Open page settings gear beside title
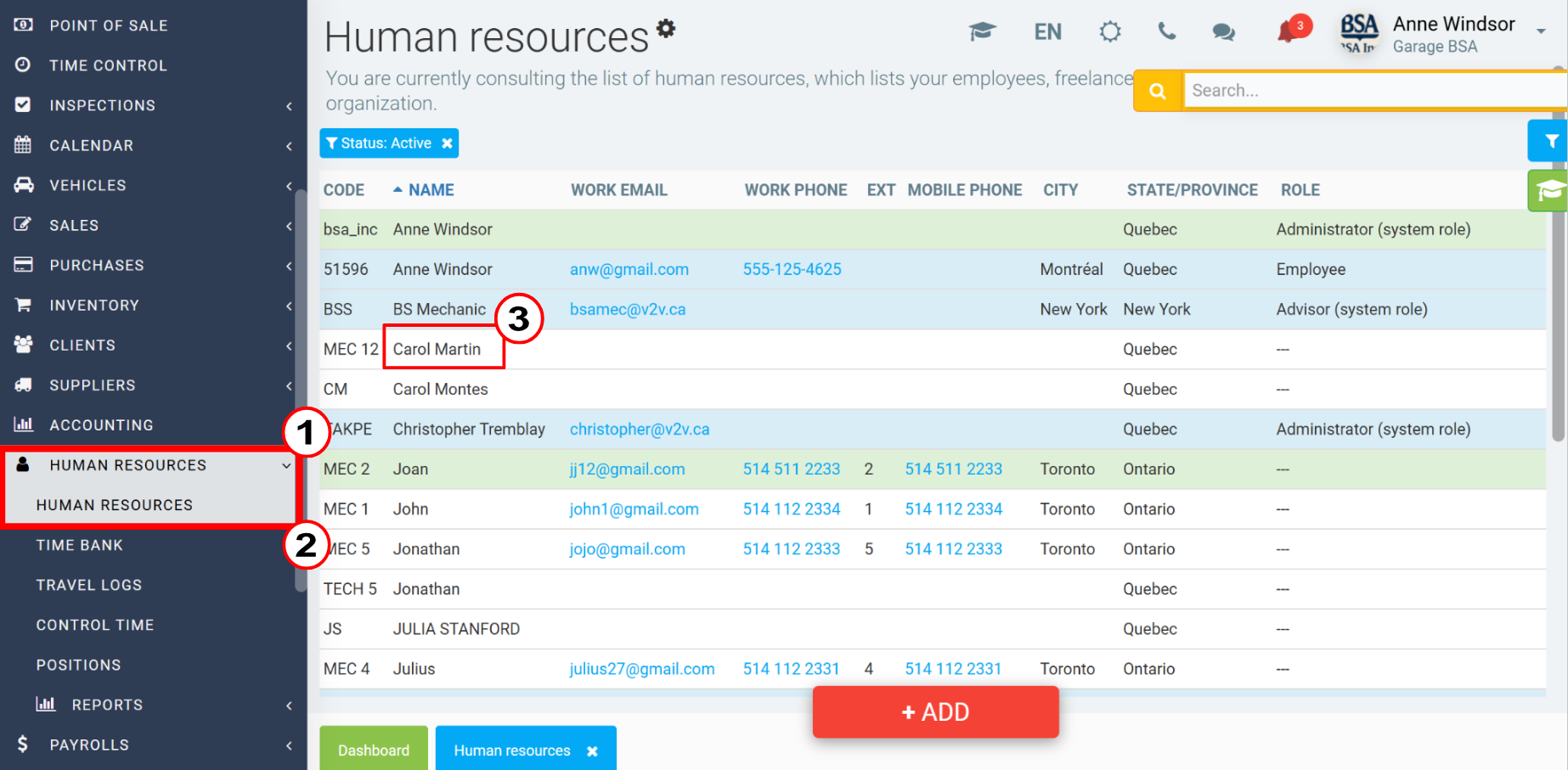This screenshot has width=1568, height=770. [x=666, y=28]
